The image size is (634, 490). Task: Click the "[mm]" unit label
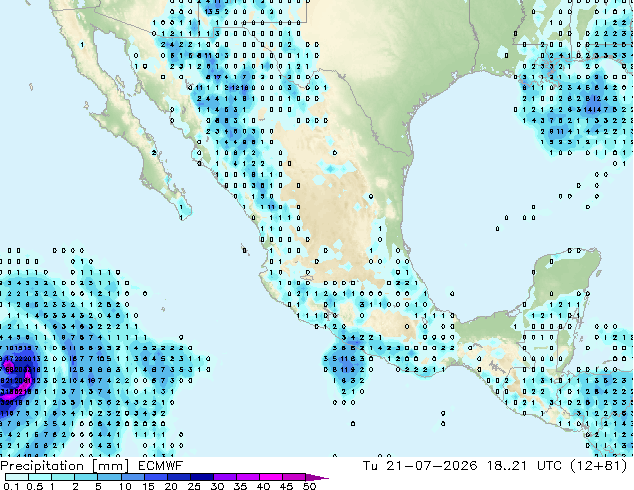[x=110, y=466]
